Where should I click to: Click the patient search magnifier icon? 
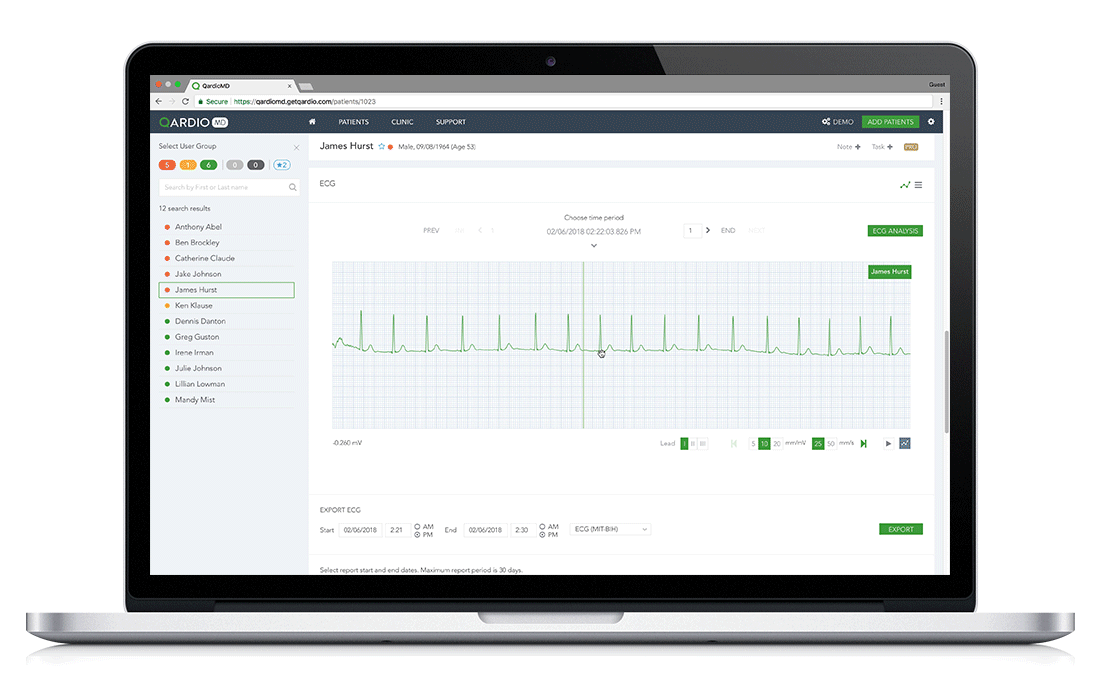(x=293, y=187)
